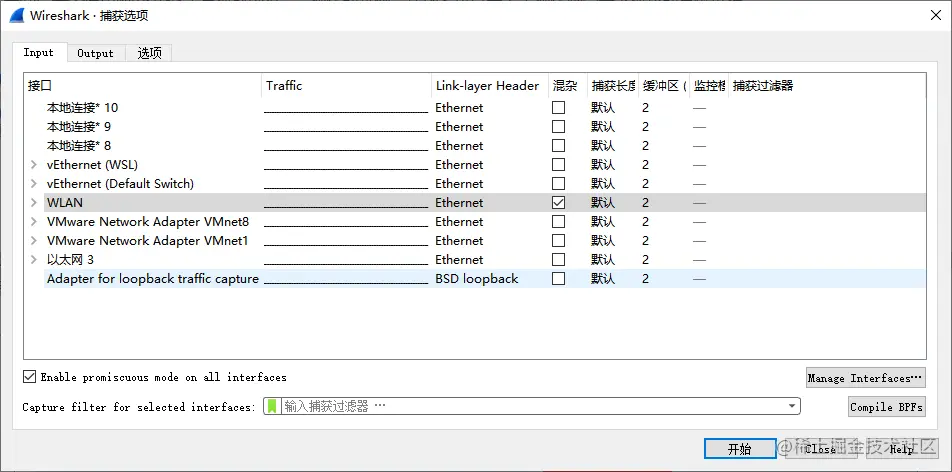Click the 监控模式 column header
The height and width of the screenshot is (472, 952).
[x=709, y=86]
